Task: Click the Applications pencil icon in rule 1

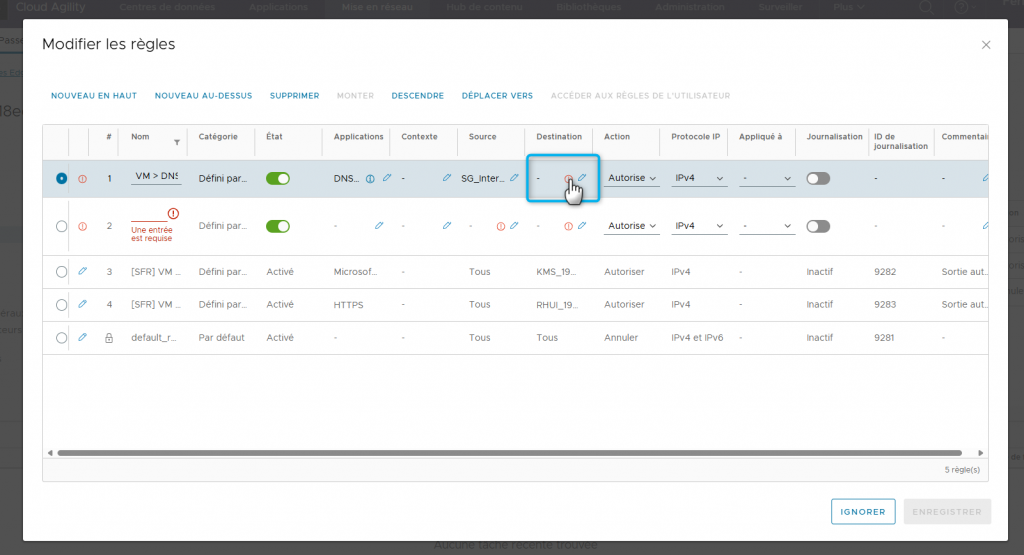Action: (x=387, y=178)
